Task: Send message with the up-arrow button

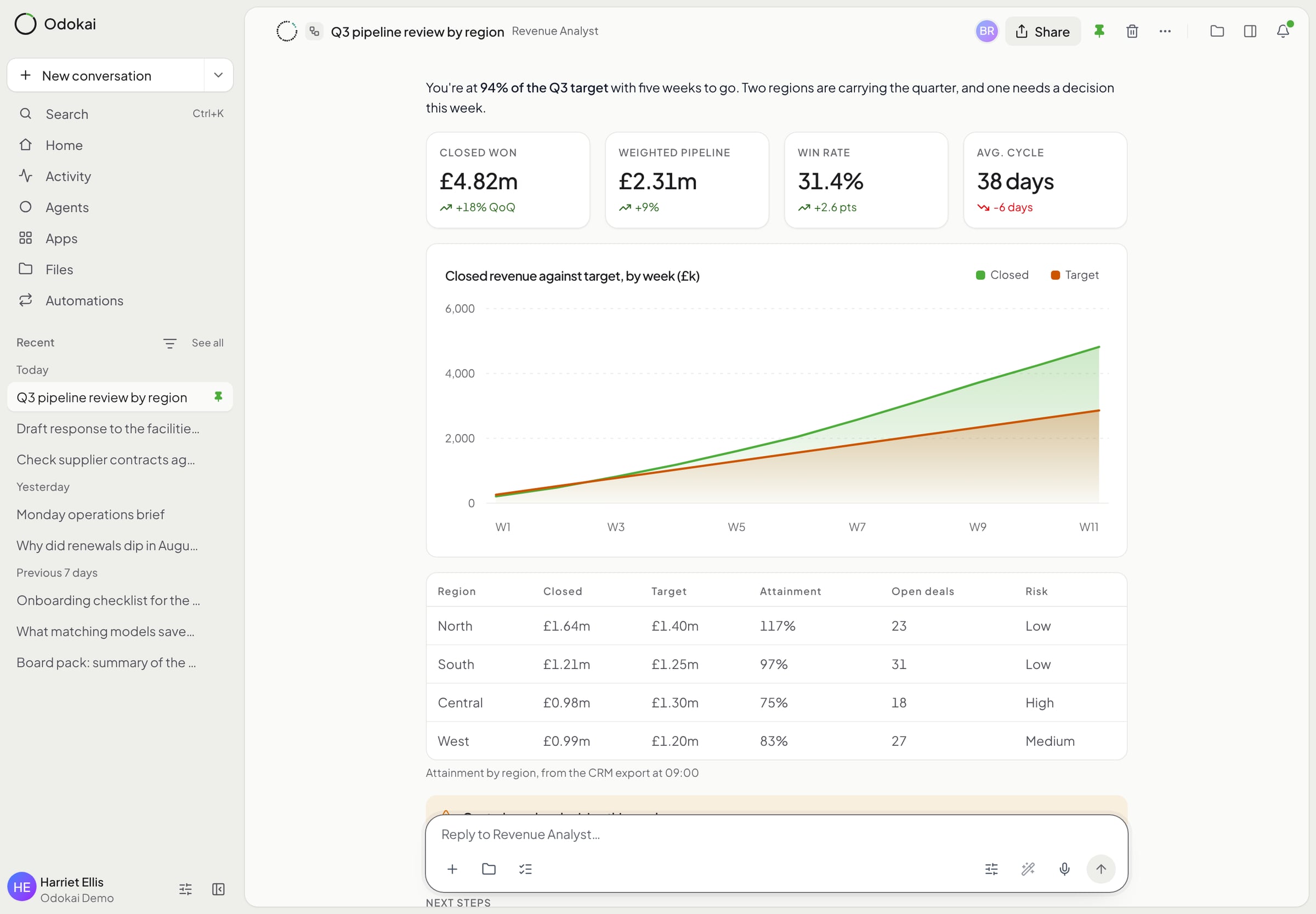Action: coord(1101,868)
